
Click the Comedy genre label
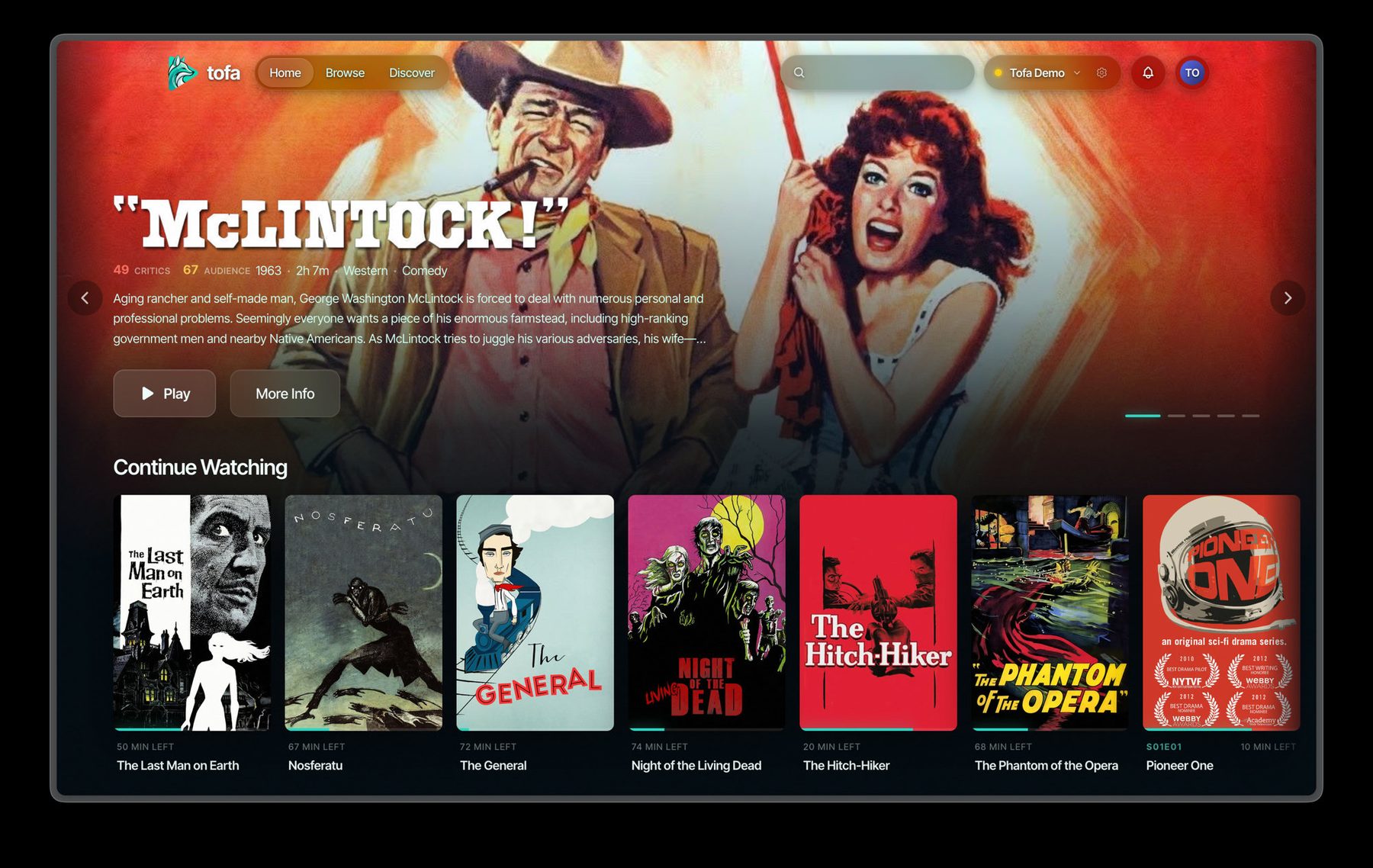pos(425,271)
